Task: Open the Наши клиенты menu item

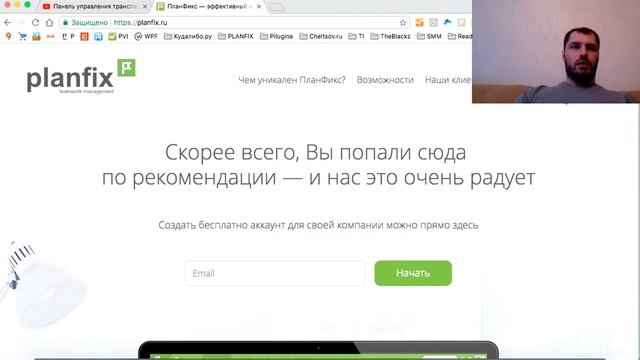Action: 448,80
